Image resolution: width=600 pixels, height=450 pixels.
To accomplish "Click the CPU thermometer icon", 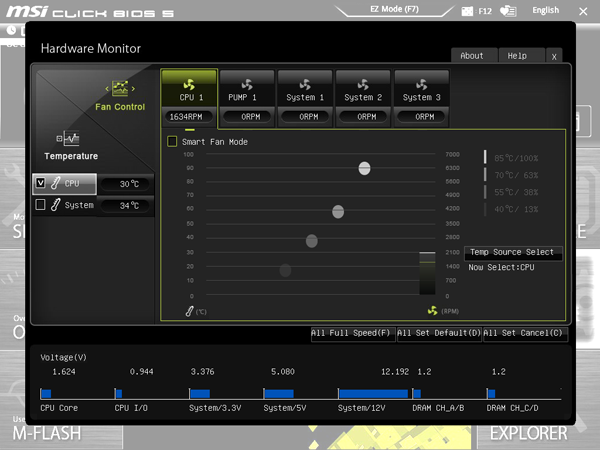I will pos(55,183).
